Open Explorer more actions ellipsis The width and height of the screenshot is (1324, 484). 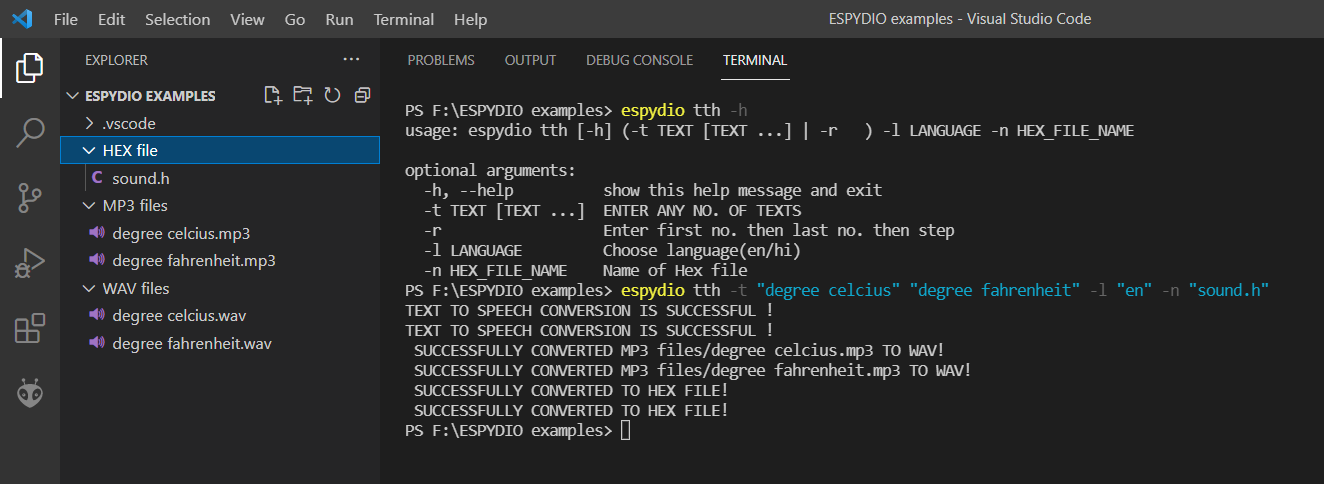(350, 60)
